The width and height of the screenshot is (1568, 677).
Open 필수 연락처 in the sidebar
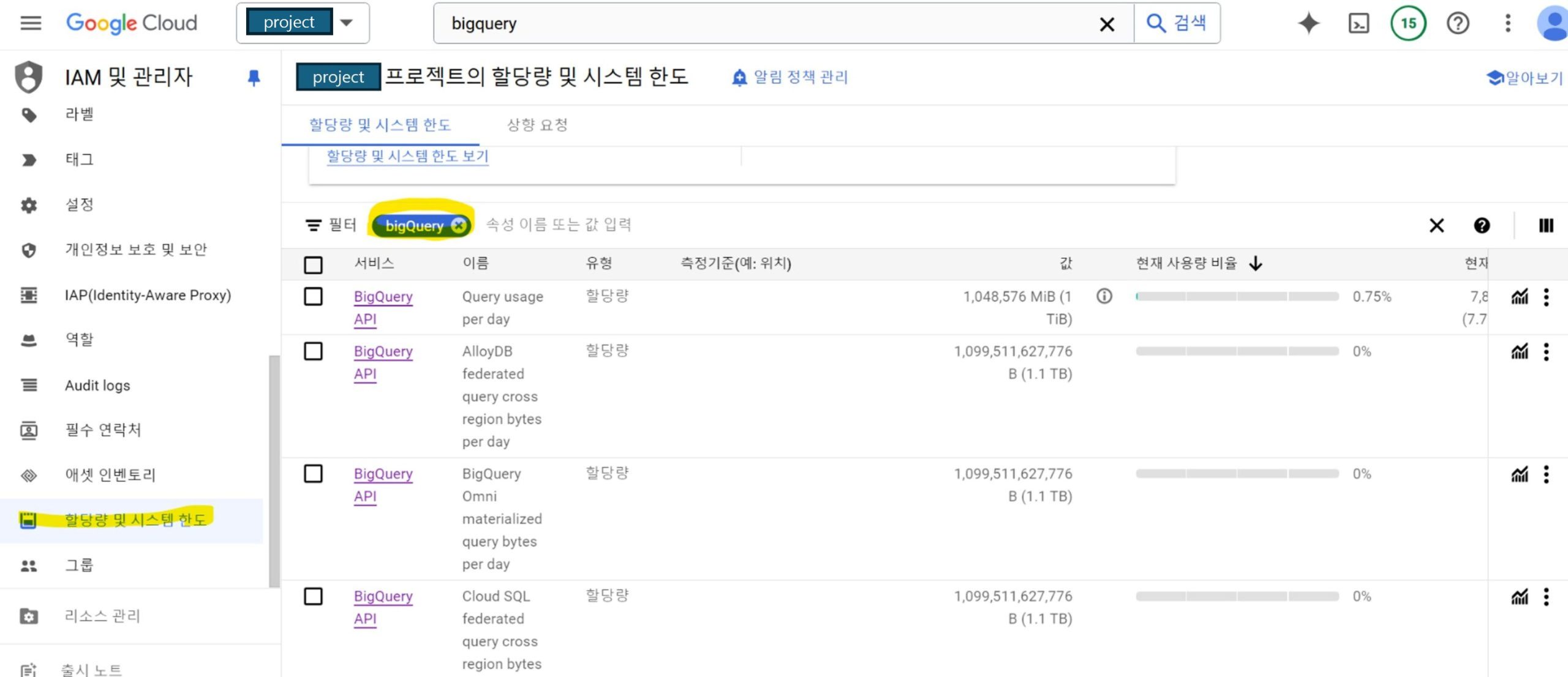coord(103,430)
